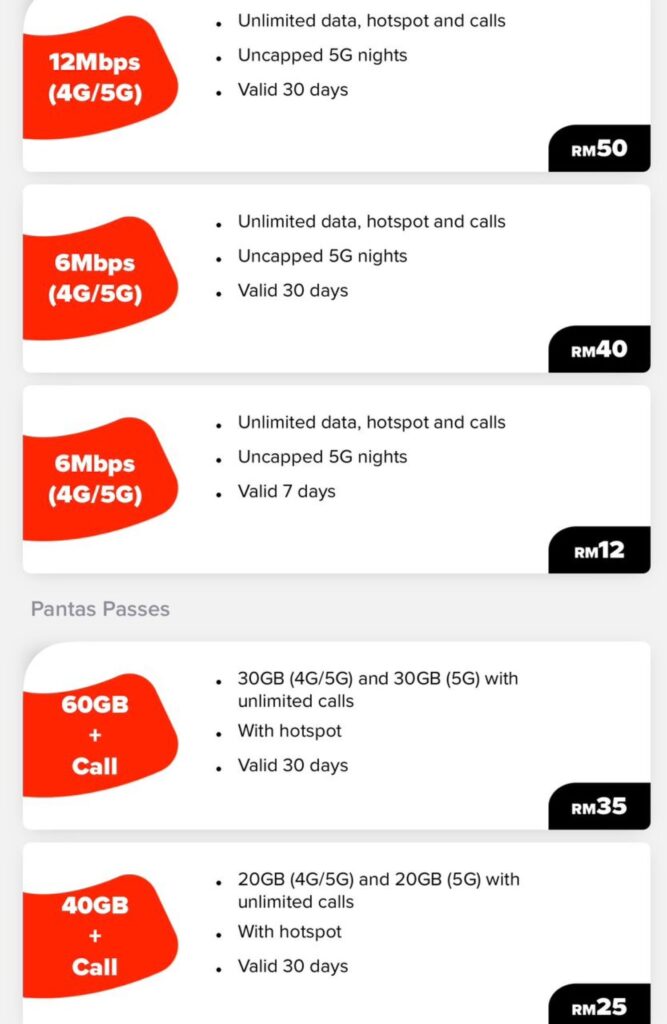667x1024 pixels.
Task: Select the RM12 price tag
Action: pyautogui.click(x=599, y=550)
